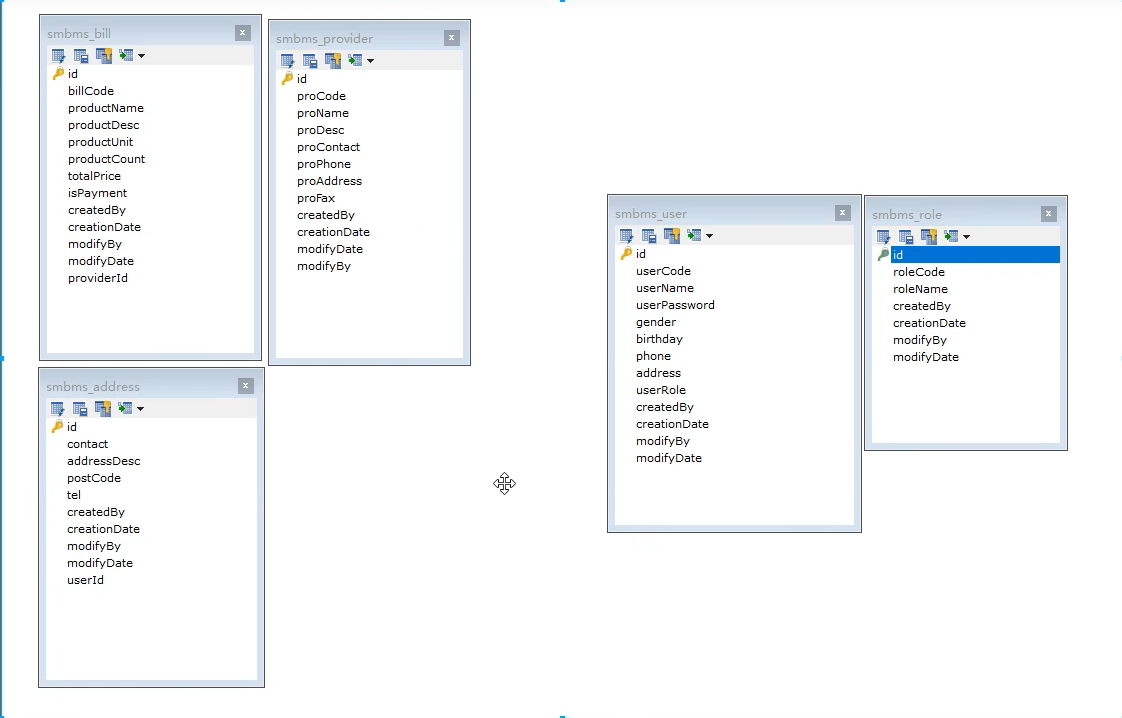Select birthday column in smbms_user

point(659,339)
